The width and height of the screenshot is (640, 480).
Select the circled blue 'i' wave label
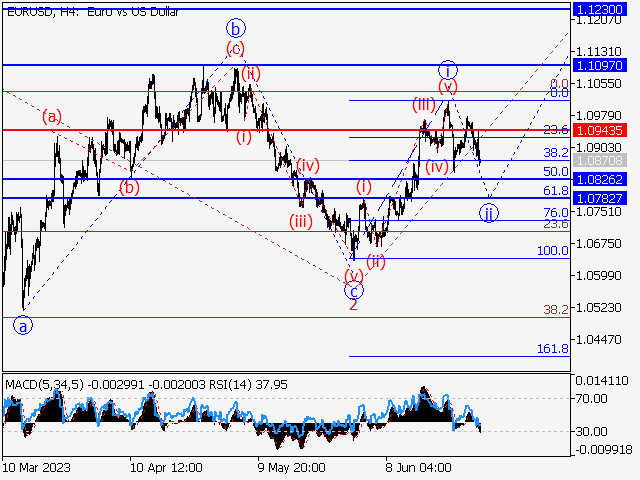(448, 71)
